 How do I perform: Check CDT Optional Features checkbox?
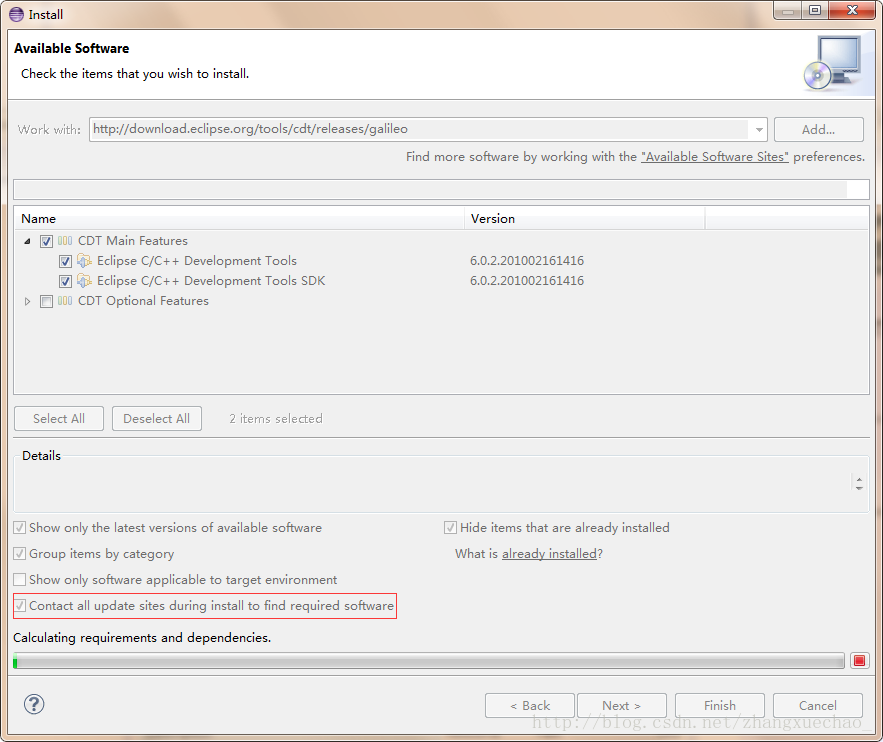click(46, 301)
